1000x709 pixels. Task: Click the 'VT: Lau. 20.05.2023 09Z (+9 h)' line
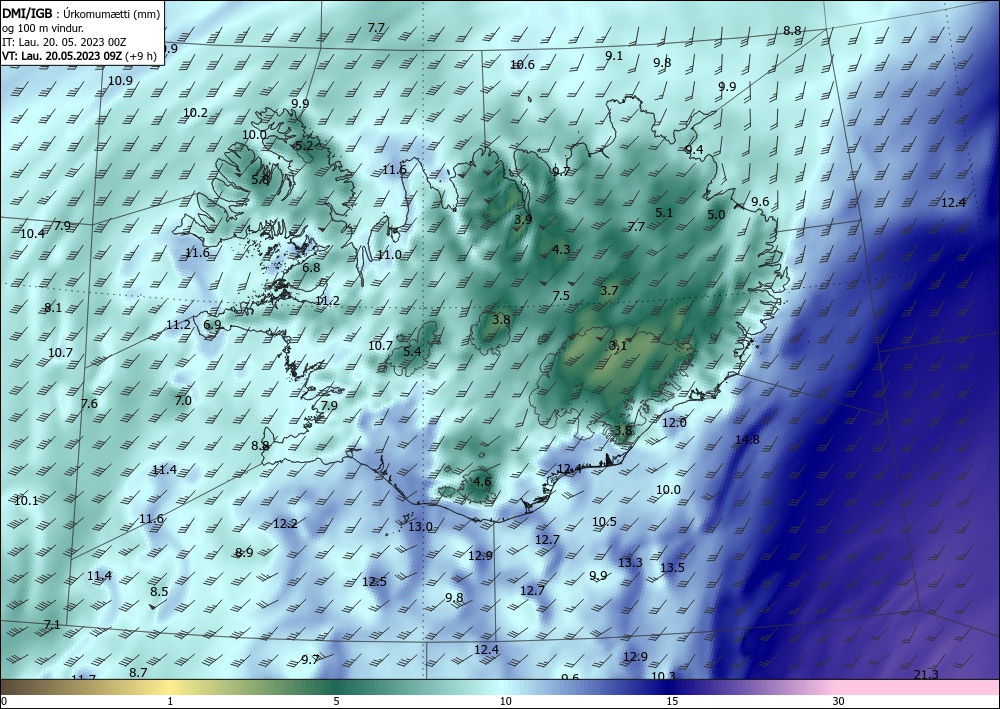pos(78,55)
